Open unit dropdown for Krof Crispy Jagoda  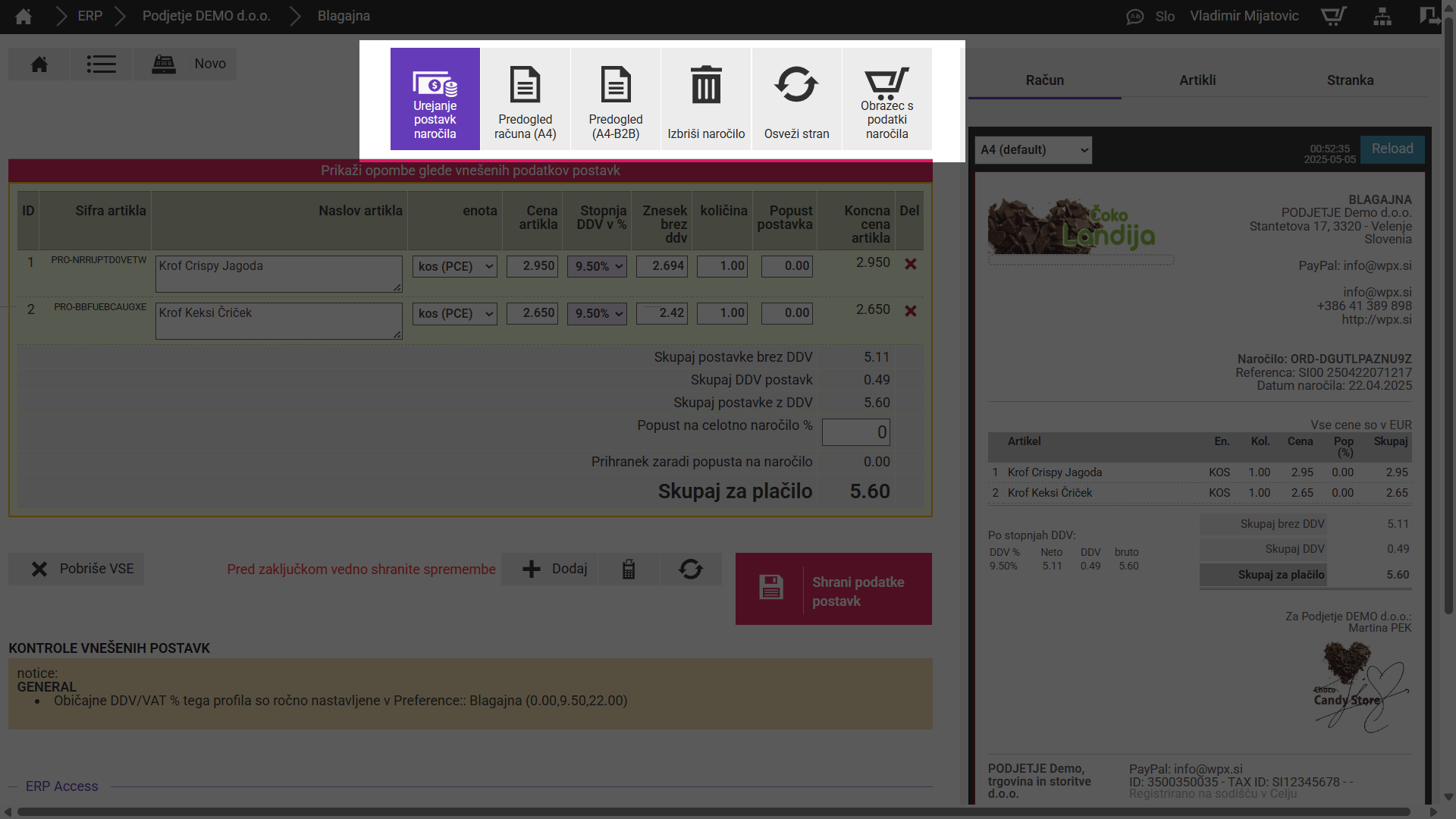(455, 267)
